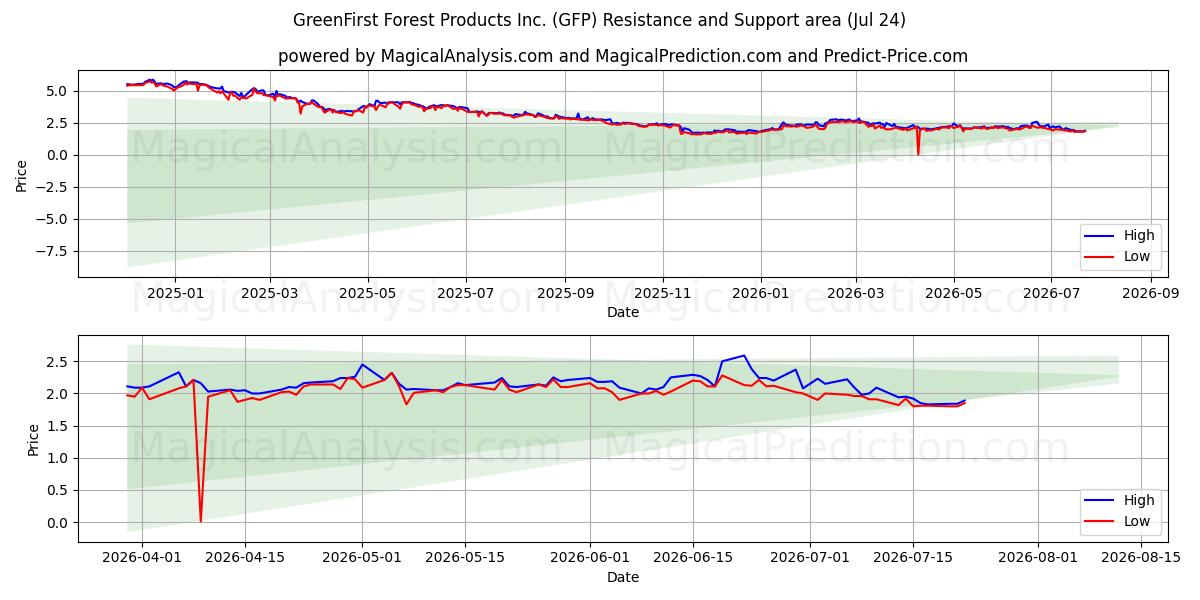
Task: Click the -2.5 price tick on upper chart
Action: 52,187
